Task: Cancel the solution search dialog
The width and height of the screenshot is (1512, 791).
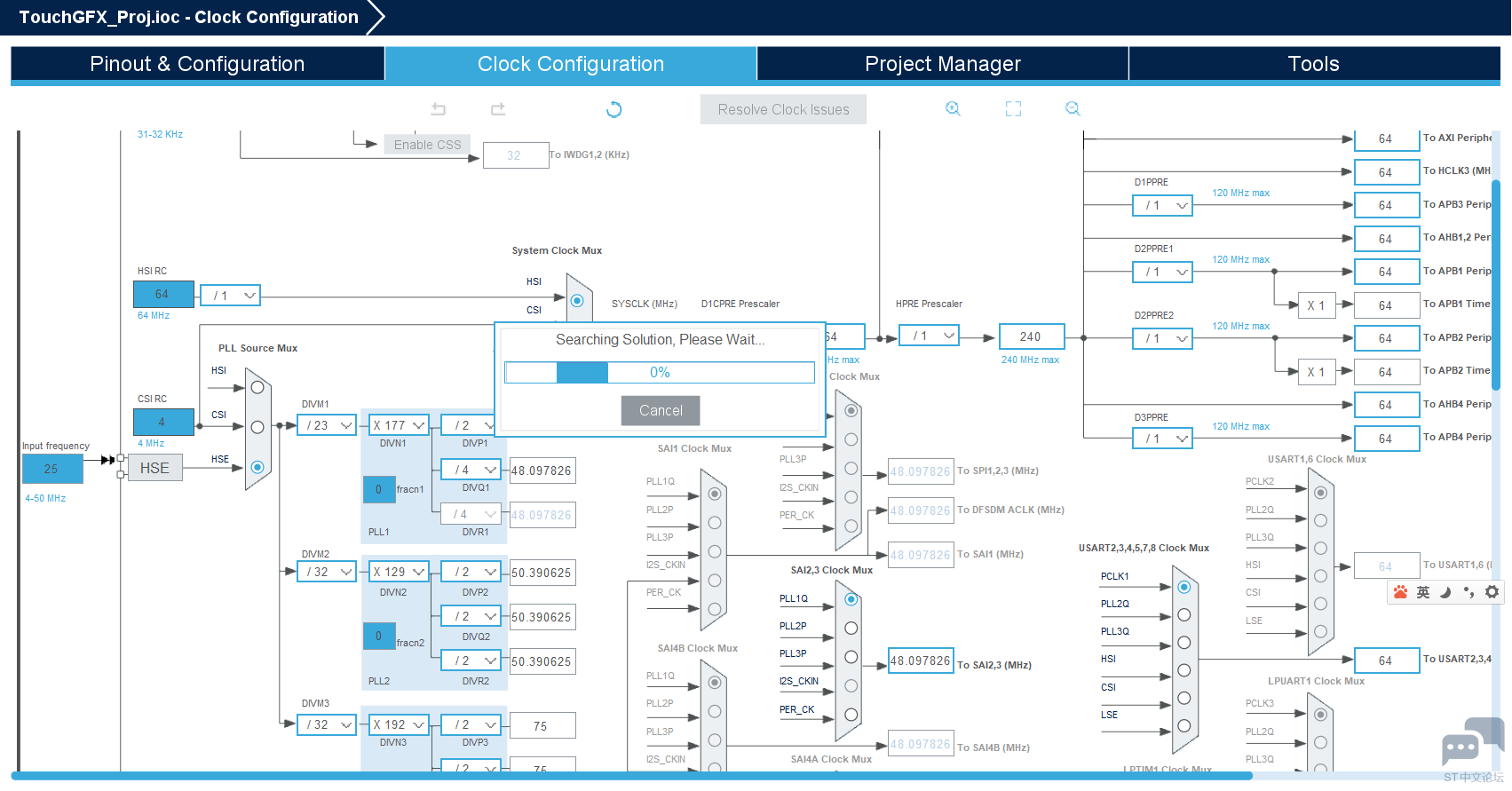Action: point(661,410)
